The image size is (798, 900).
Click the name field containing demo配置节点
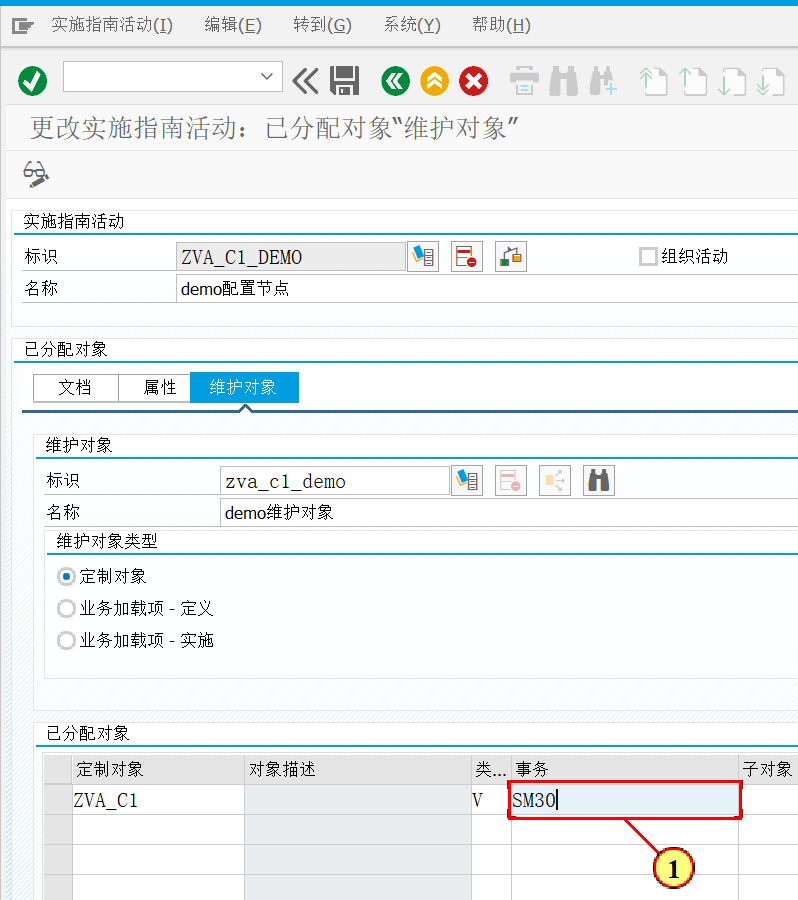coord(487,288)
